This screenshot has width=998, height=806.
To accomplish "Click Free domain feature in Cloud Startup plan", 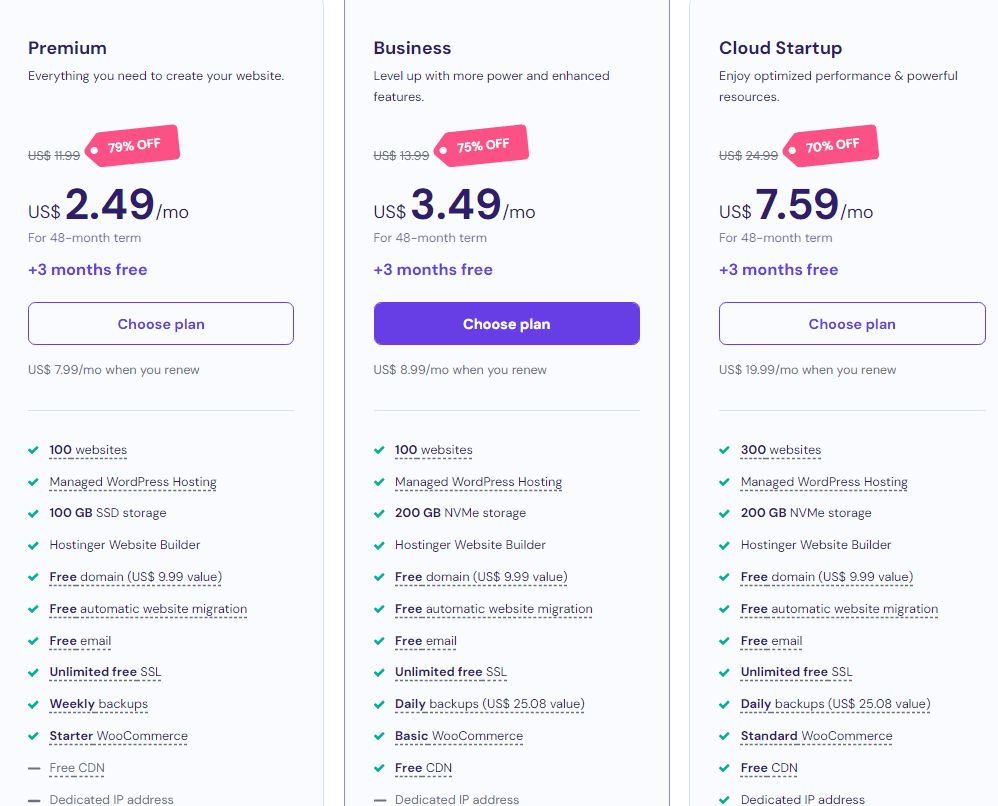I will (827, 577).
